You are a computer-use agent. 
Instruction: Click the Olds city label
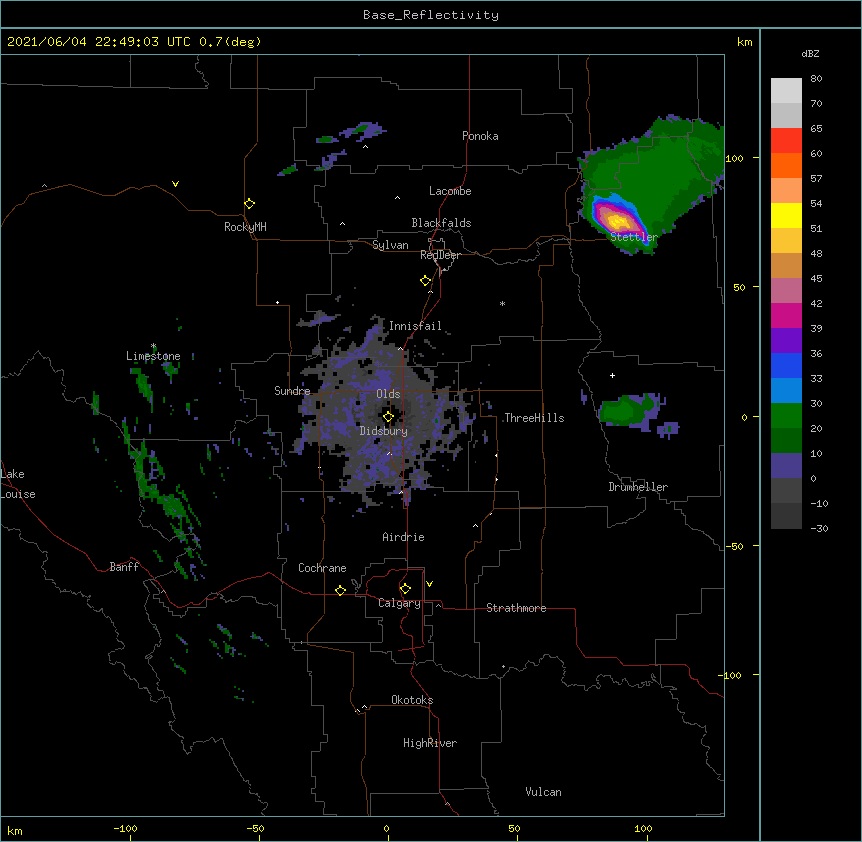point(388,394)
